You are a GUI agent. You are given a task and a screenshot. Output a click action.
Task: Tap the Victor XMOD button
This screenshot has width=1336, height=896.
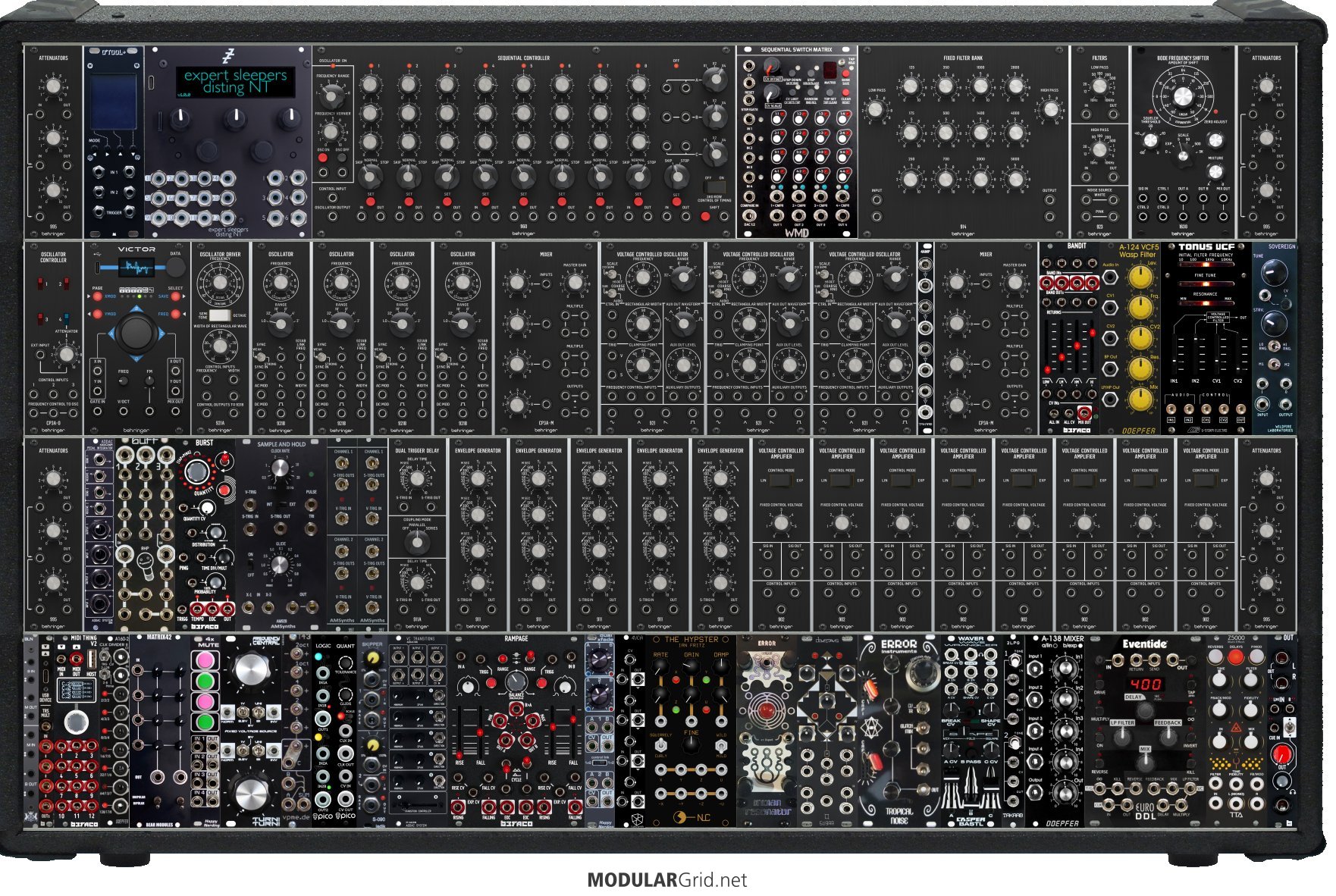pos(98,296)
